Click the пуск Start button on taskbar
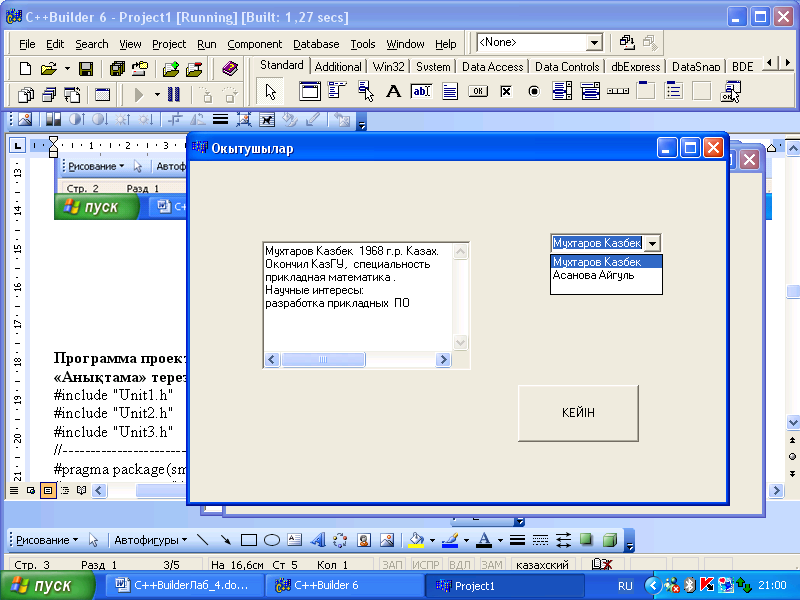The width and height of the screenshot is (800, 600). tap(48, 585)
